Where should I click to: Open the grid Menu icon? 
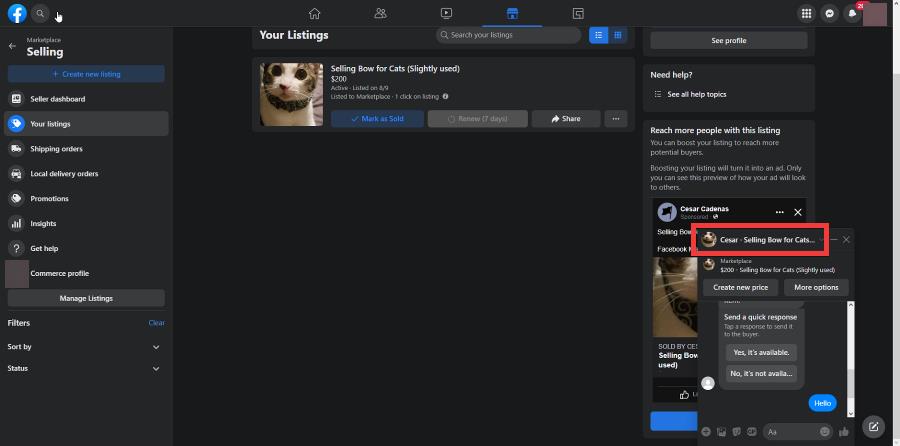pos(806,14)
